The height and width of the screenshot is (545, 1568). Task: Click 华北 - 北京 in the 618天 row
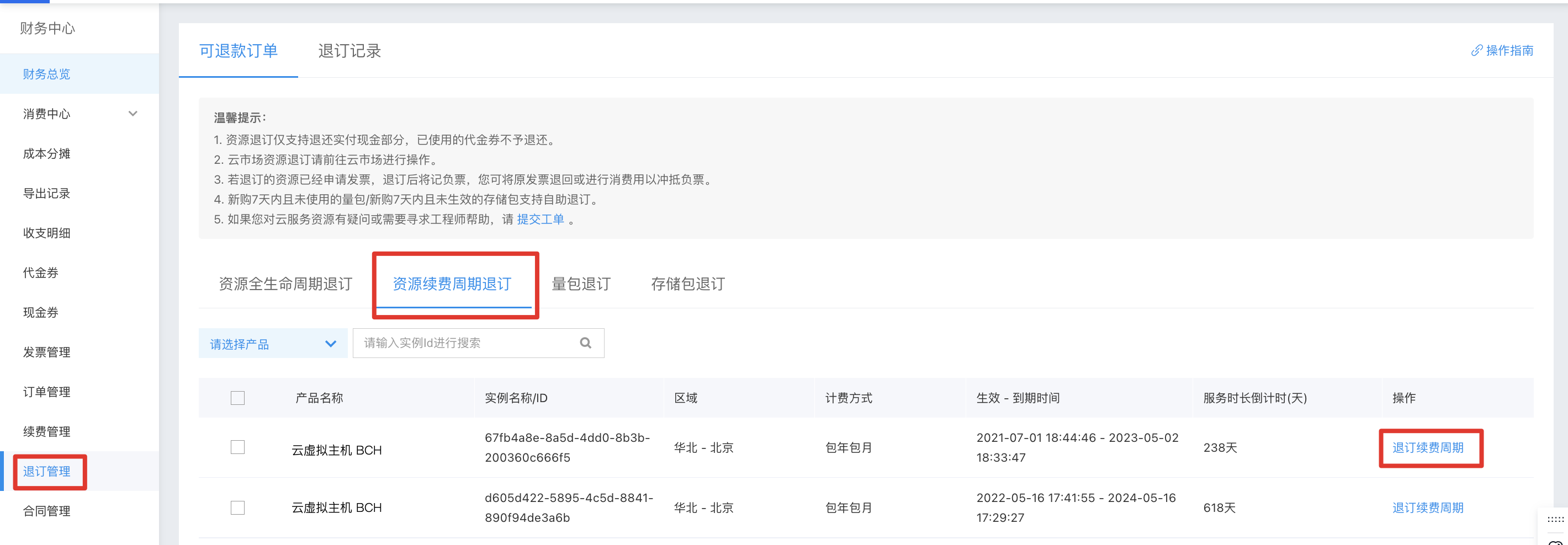pyautogui.click(x=703, y=508)
